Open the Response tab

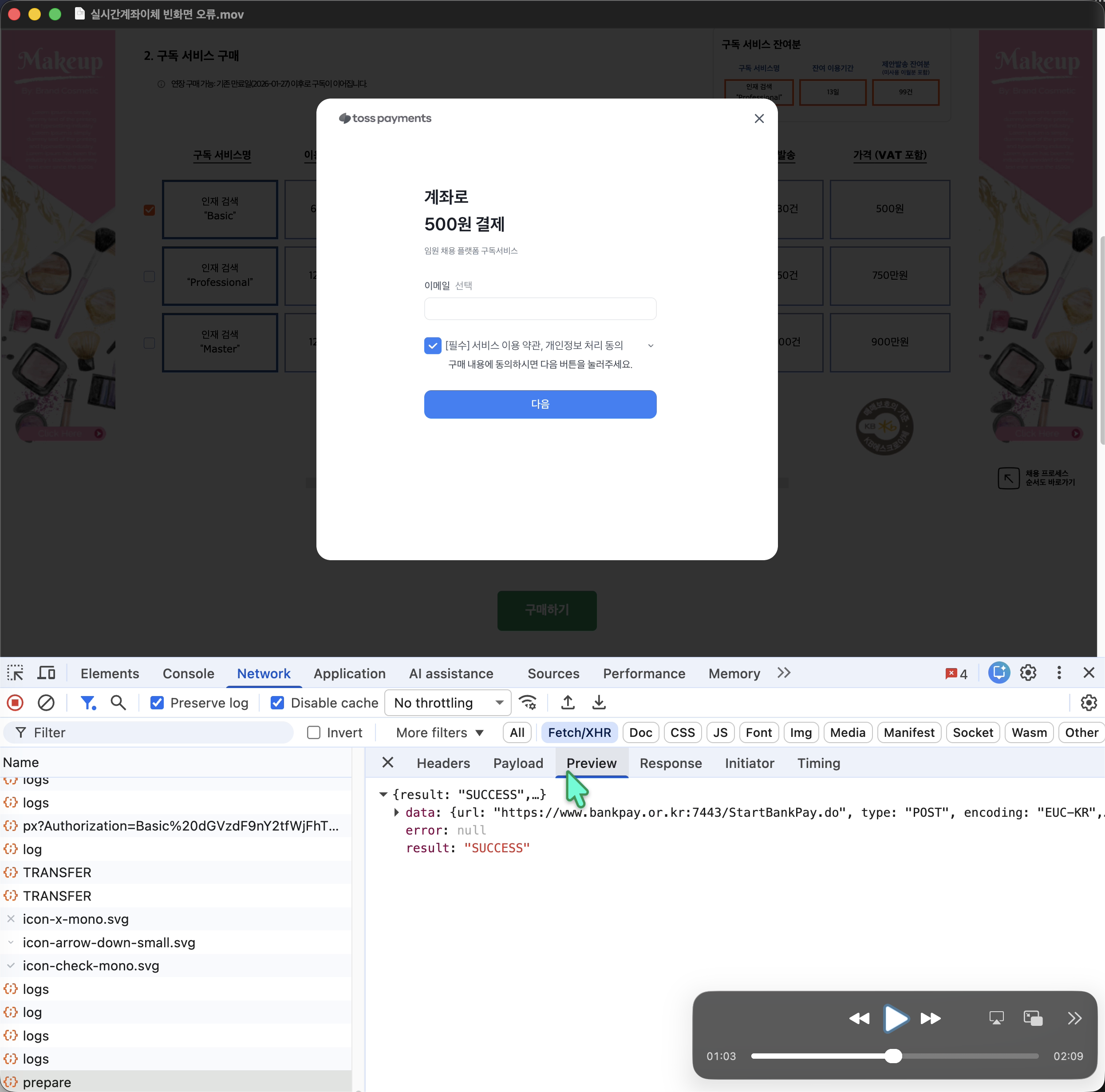(x=670, y=763)
